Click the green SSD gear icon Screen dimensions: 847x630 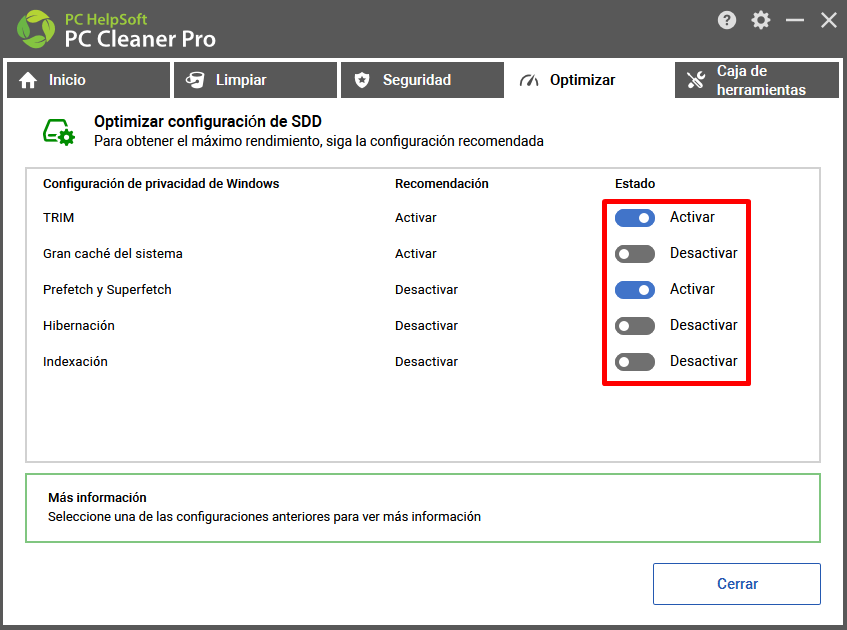pos(59,132)
